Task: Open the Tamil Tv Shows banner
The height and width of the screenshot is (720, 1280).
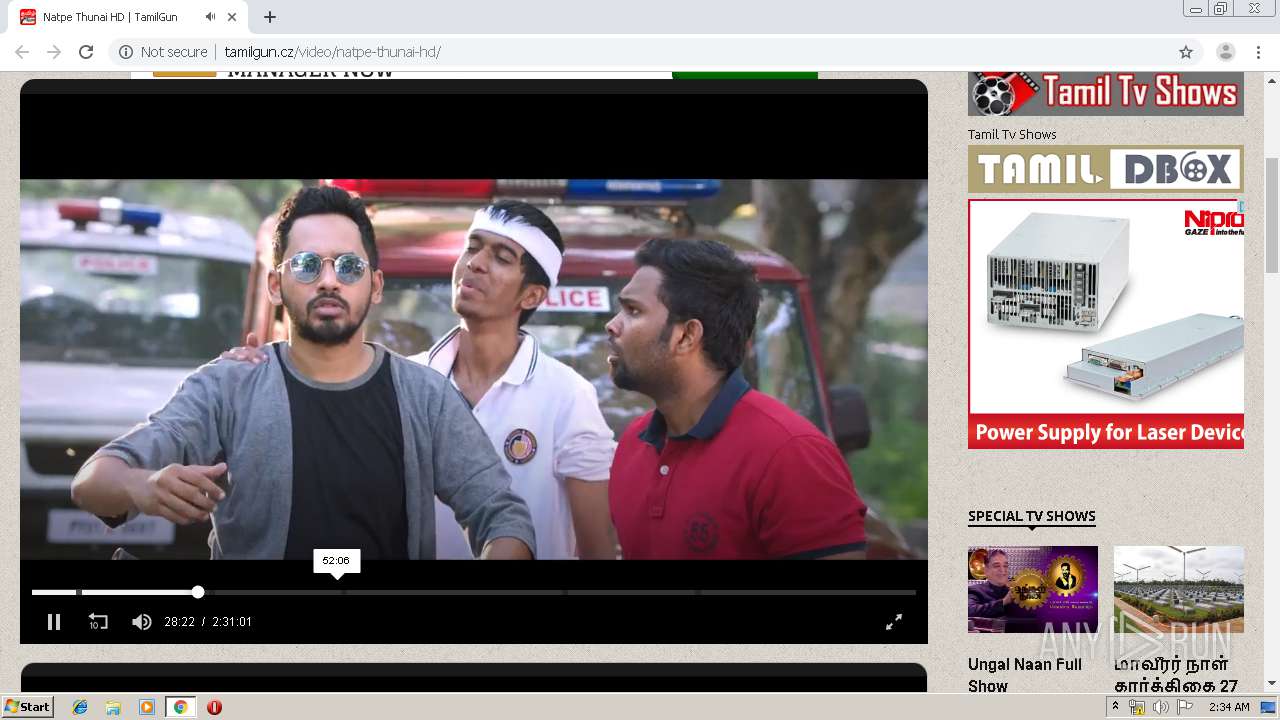Action: point(1106,93)
